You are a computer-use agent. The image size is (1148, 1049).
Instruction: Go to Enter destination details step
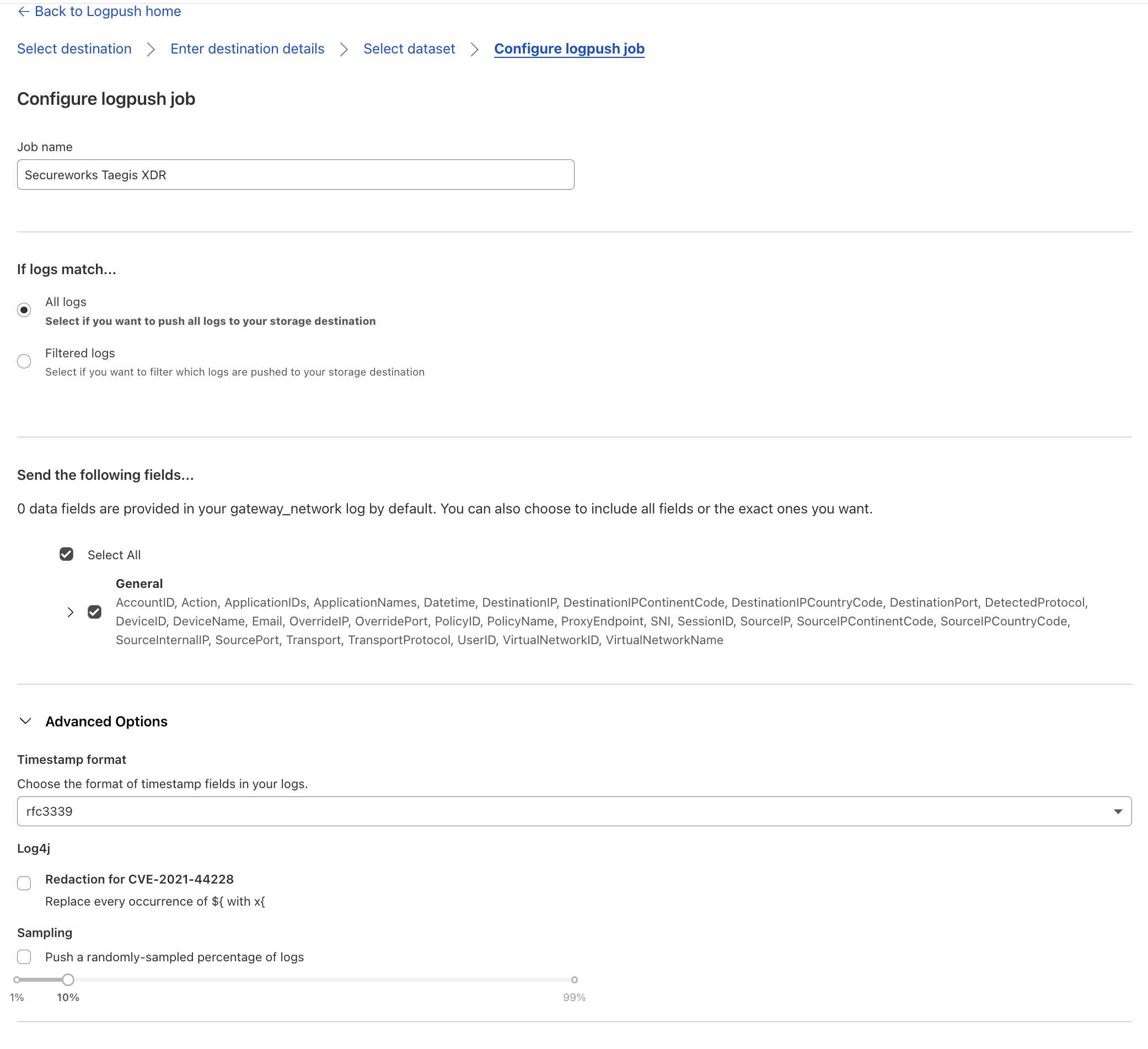coord(247,49)
